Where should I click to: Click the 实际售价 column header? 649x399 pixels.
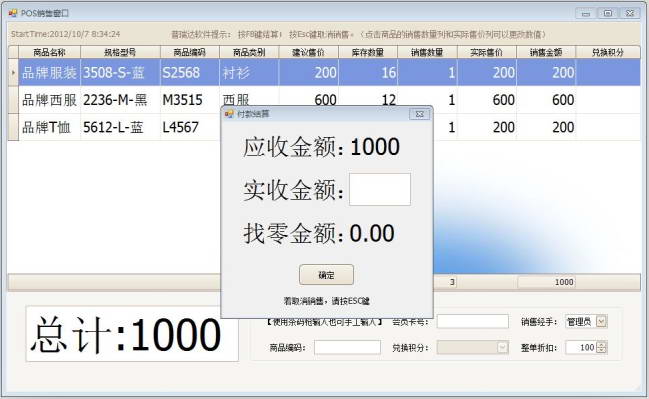pos(487,52)
